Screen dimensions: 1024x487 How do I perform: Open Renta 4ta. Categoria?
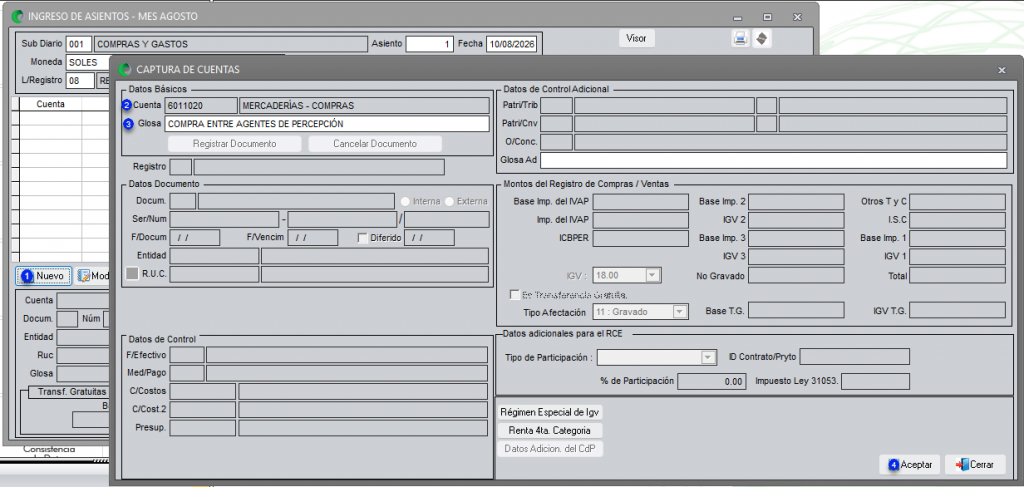pyautogui.click(x=550, y=431)
